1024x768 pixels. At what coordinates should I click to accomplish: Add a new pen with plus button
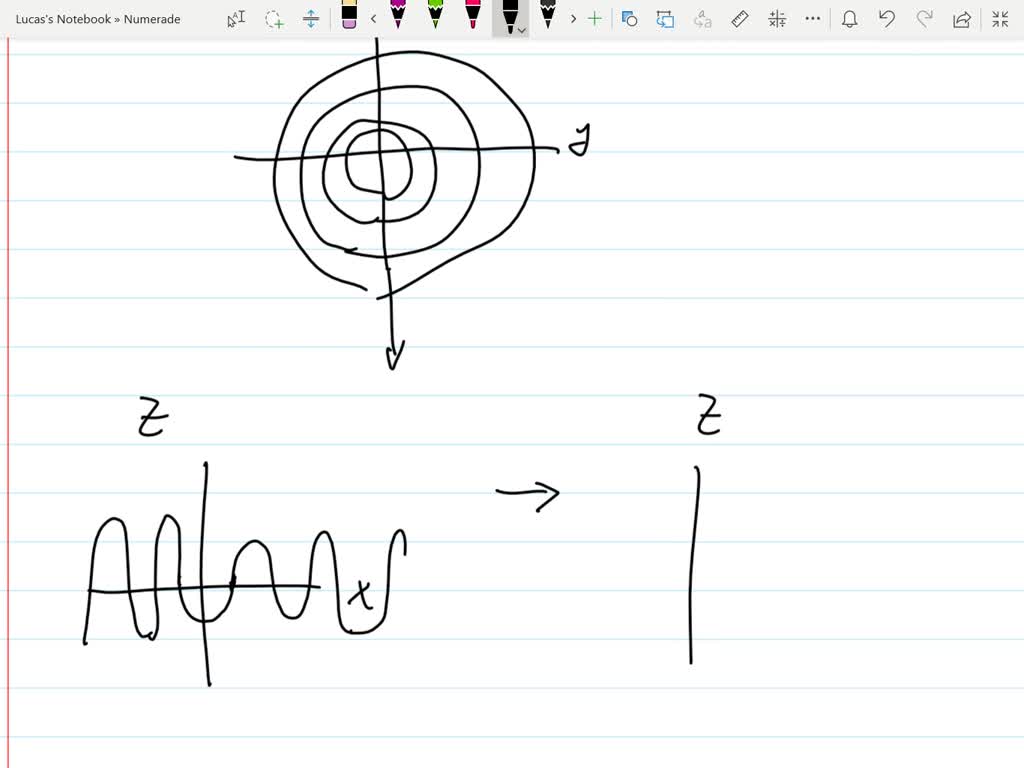[x=594, y=18]
